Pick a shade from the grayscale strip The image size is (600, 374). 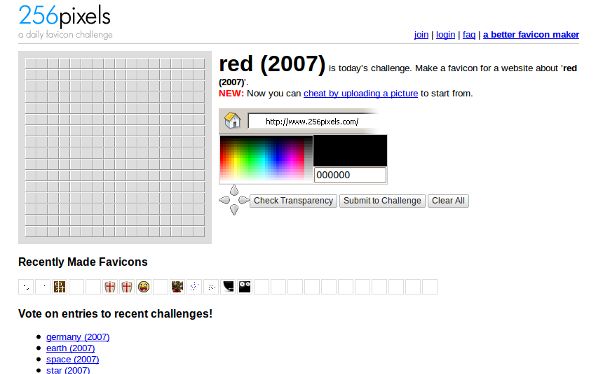[308, 158]
